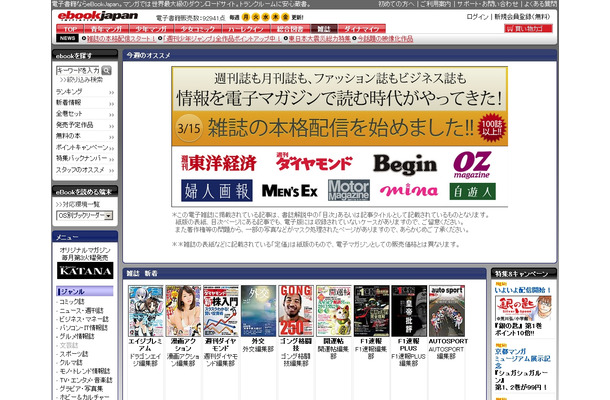Viewport: 610px width, 400px height.
Task: Click the OZ magazine logo
Action: click(472, 165)
